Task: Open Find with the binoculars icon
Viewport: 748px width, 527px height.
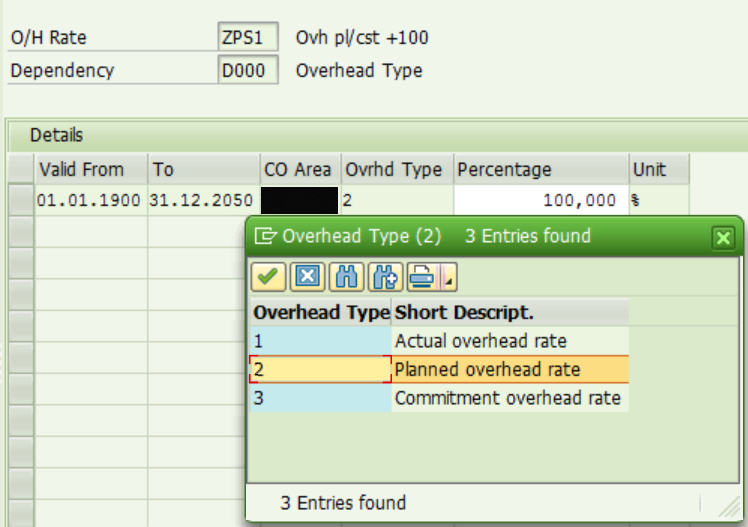Action: pos(346,277)
